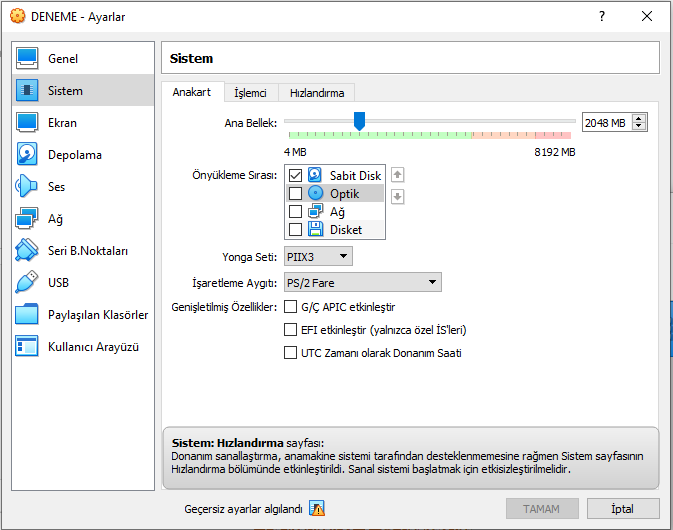Select the Optik row label

pyautogui.click(x=344, y=194)
